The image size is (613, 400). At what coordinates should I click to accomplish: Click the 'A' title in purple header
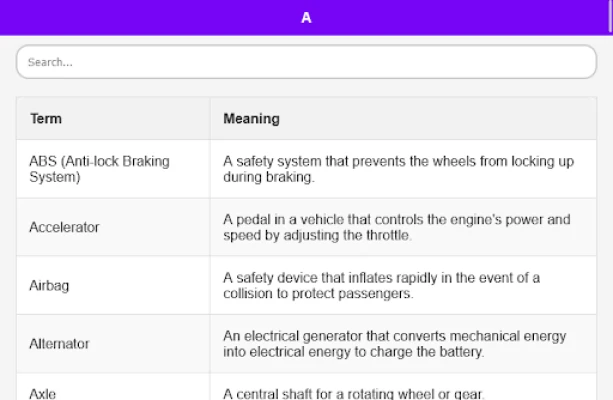(306, 18)
